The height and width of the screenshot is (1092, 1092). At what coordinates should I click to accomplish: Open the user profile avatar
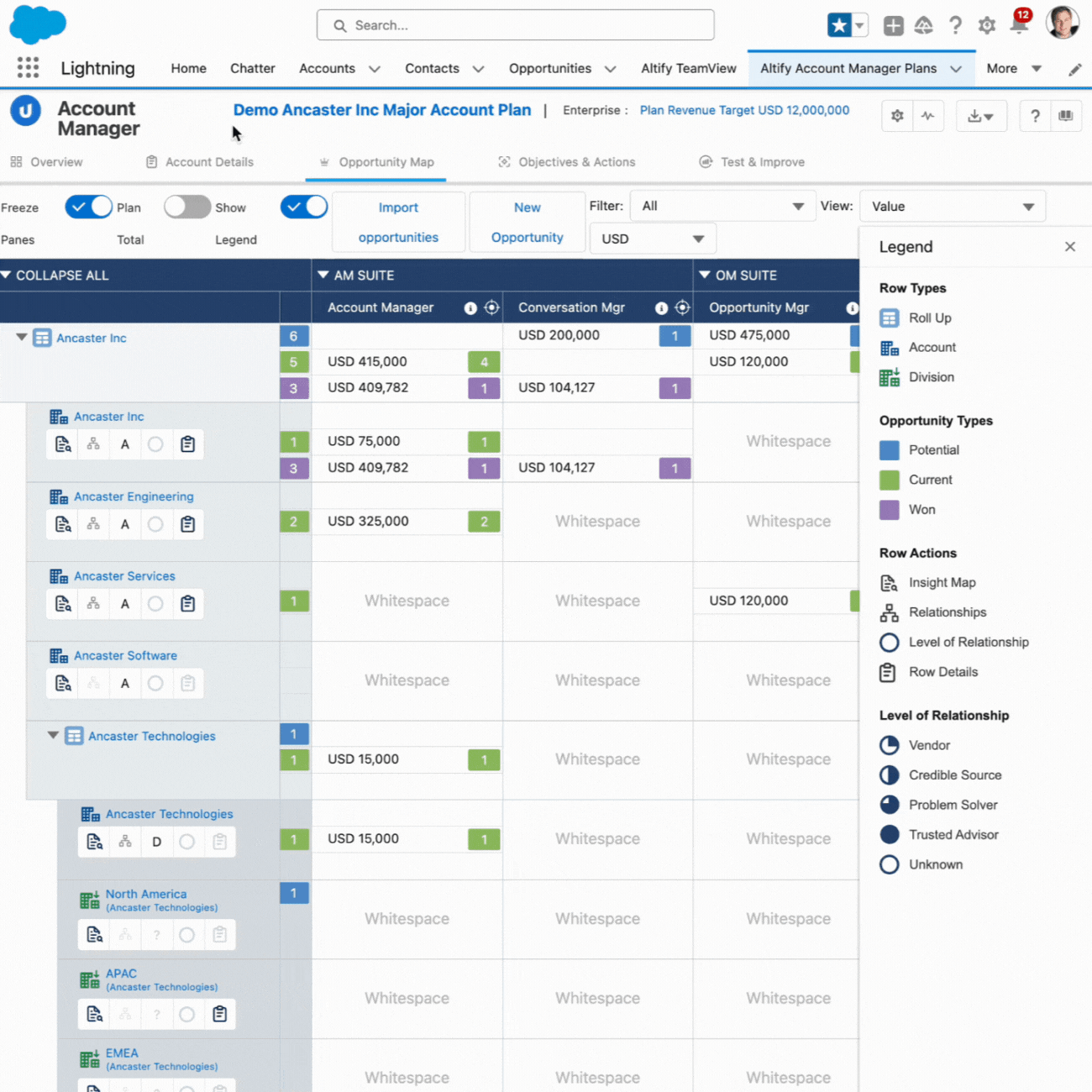click(1062, 23)
